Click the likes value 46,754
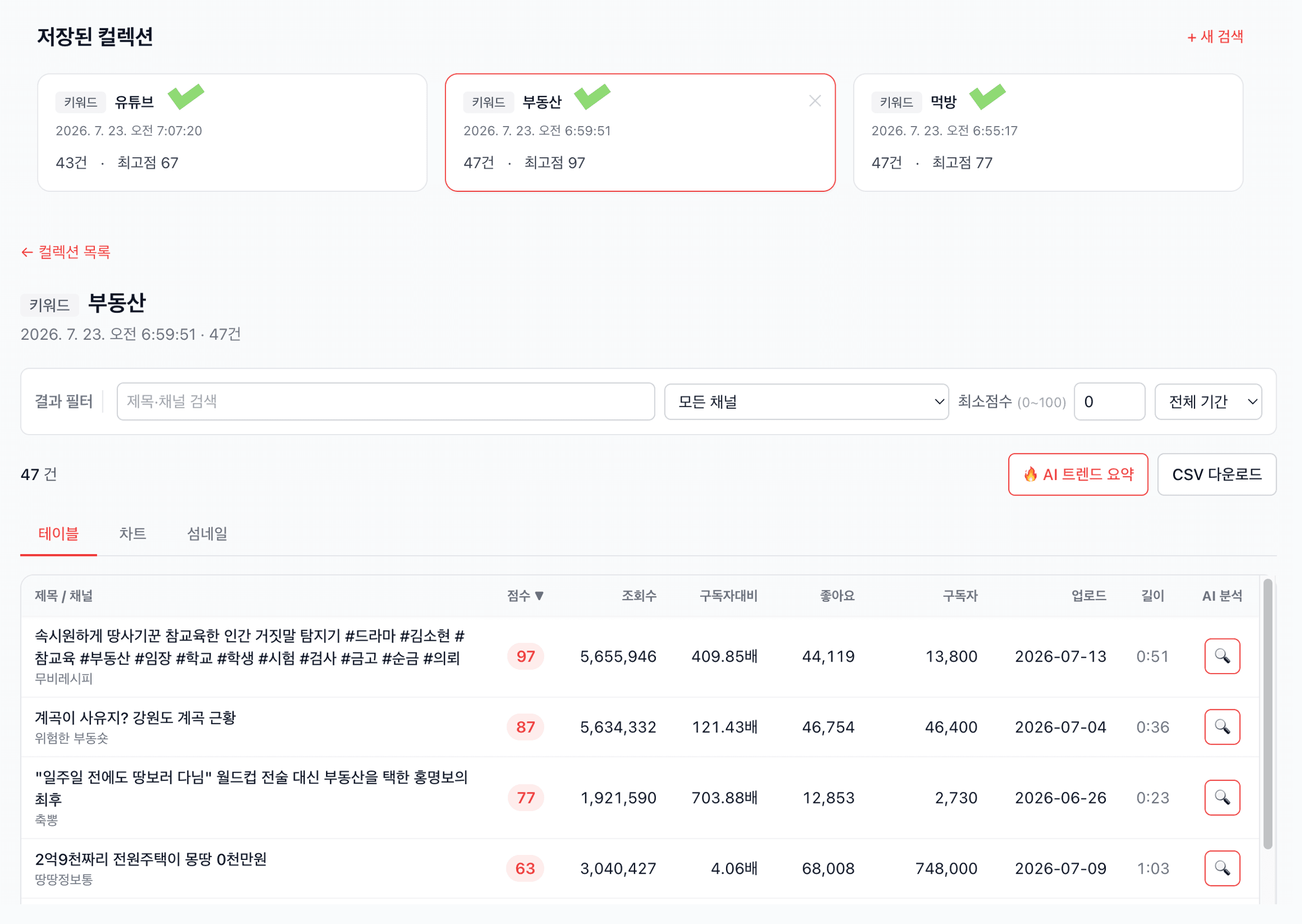 (x=828, y=727)
